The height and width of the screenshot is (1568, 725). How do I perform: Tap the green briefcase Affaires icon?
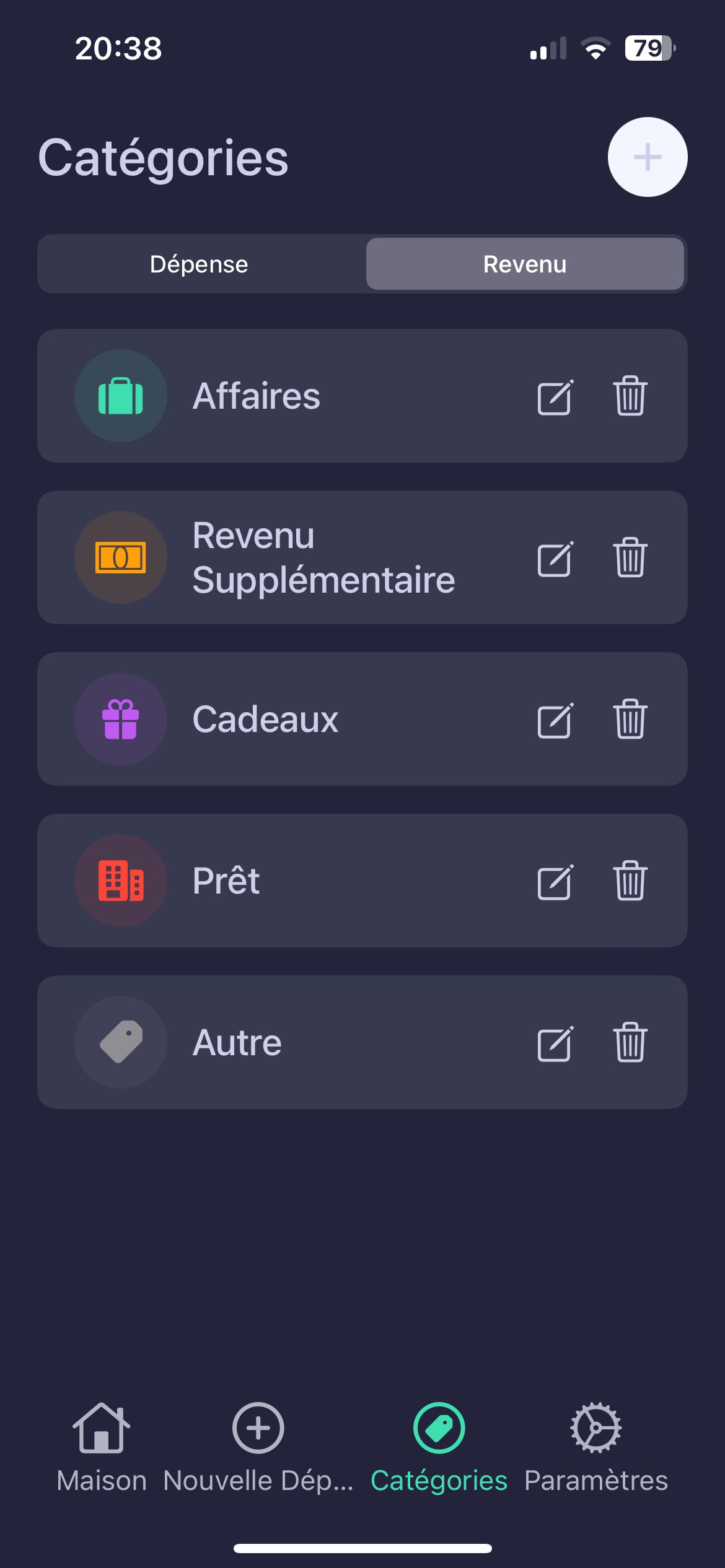[121, 396]
